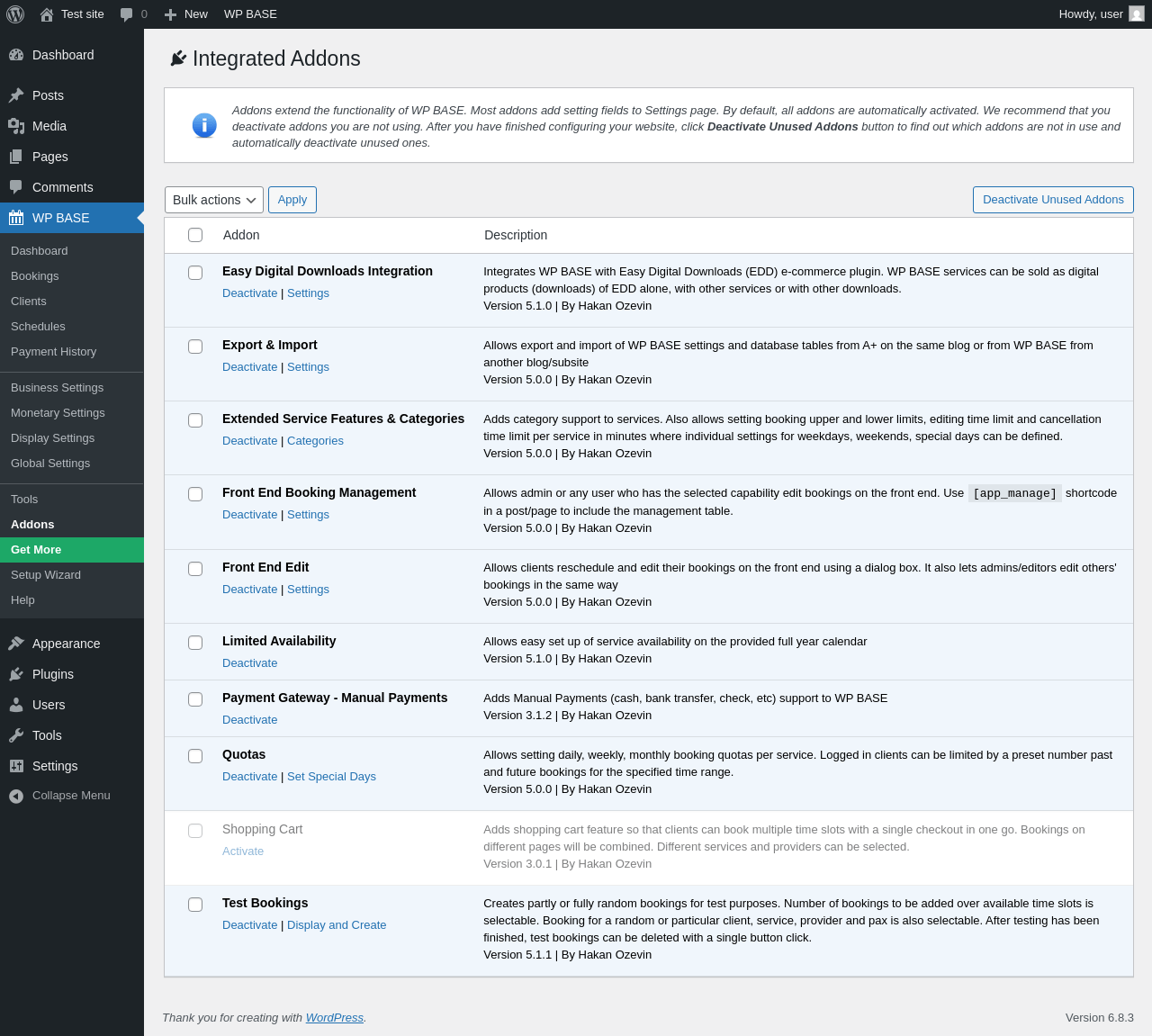Screen dimensions: 1152x1036
Task: Follow the WordPress link in footer
Action: 335,1018
